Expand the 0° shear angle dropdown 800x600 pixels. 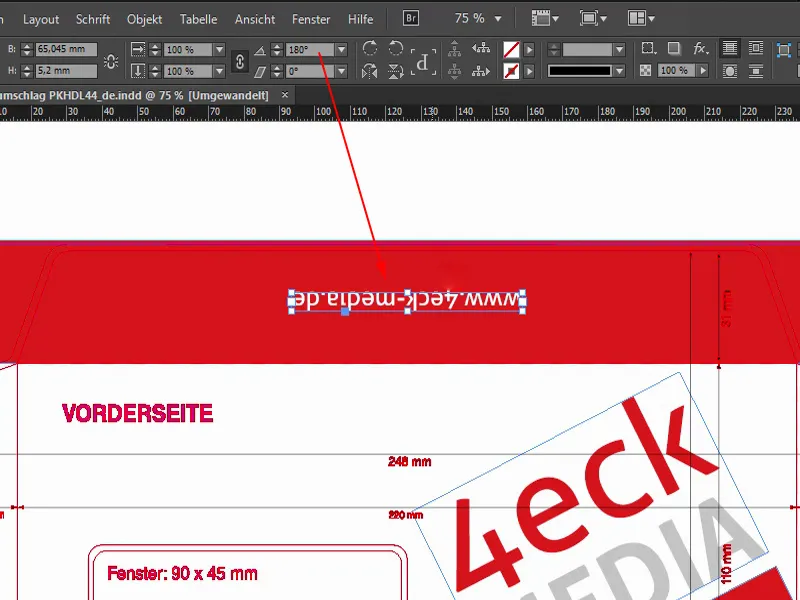[x=342, y=71]
